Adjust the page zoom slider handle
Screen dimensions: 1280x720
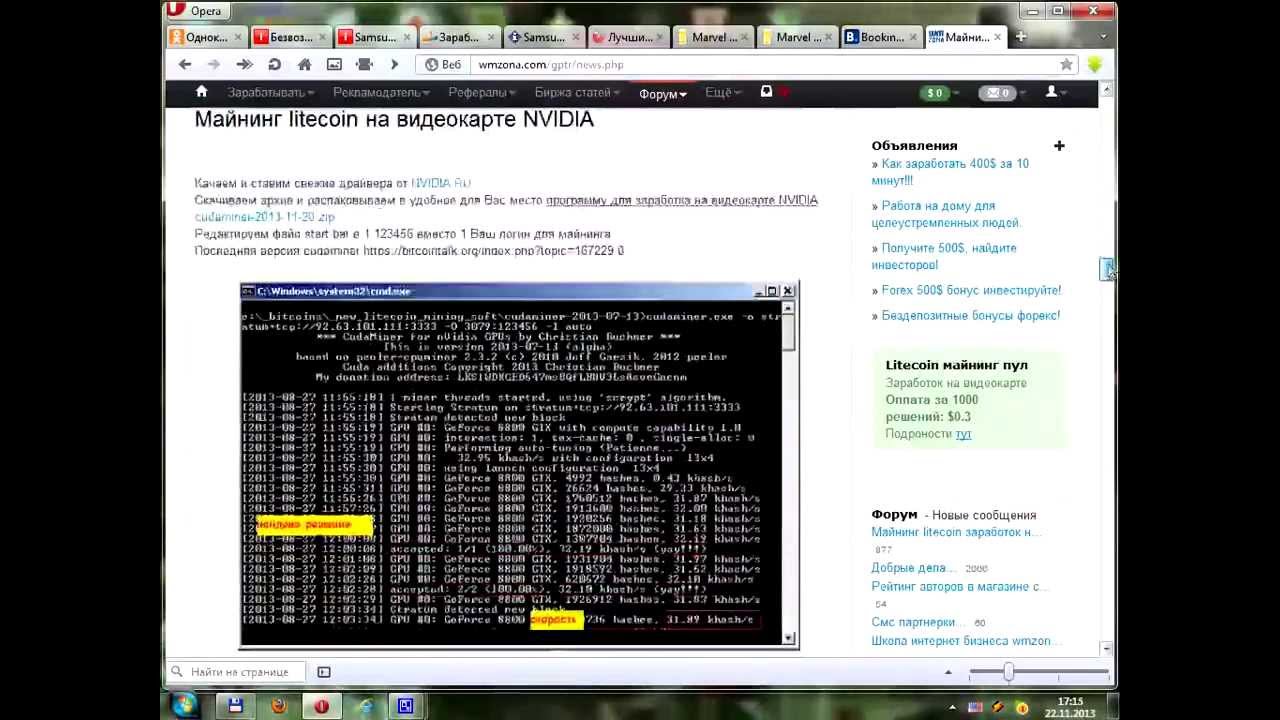1008,673
